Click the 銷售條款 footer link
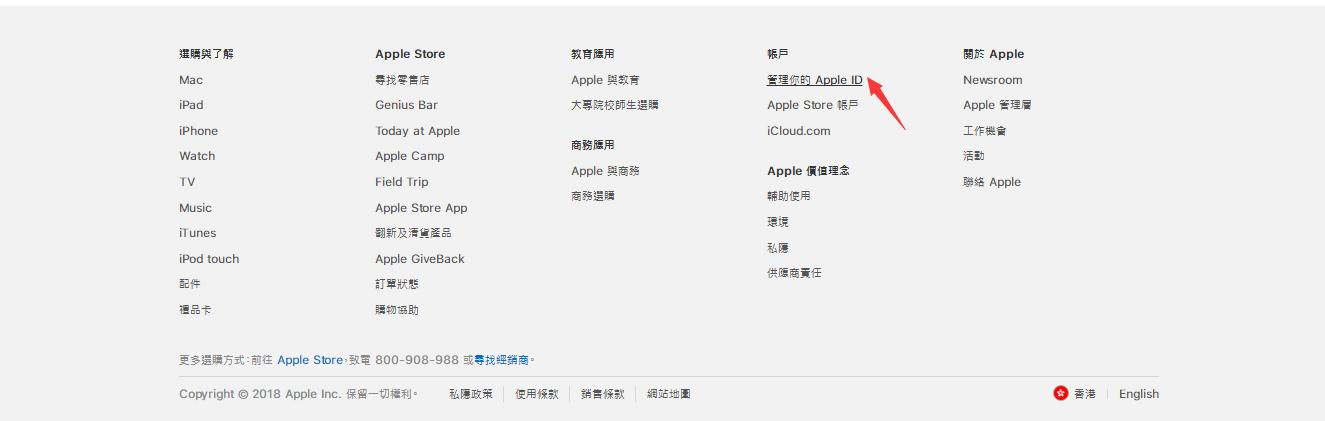 (603, 394)
